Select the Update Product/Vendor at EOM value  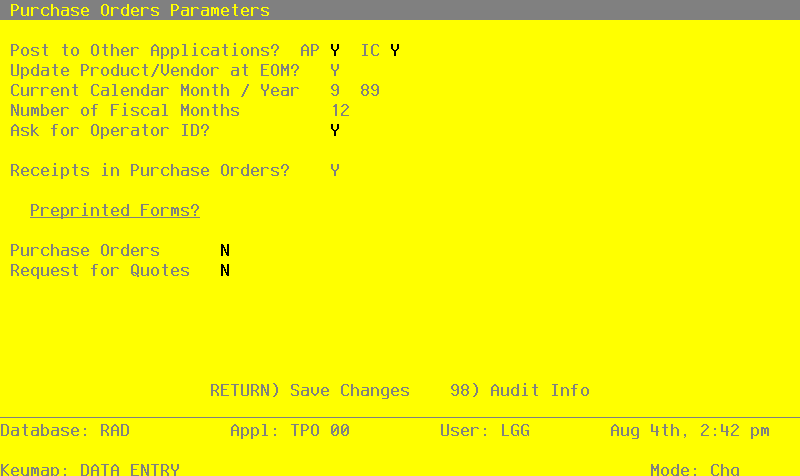point(335,70)
